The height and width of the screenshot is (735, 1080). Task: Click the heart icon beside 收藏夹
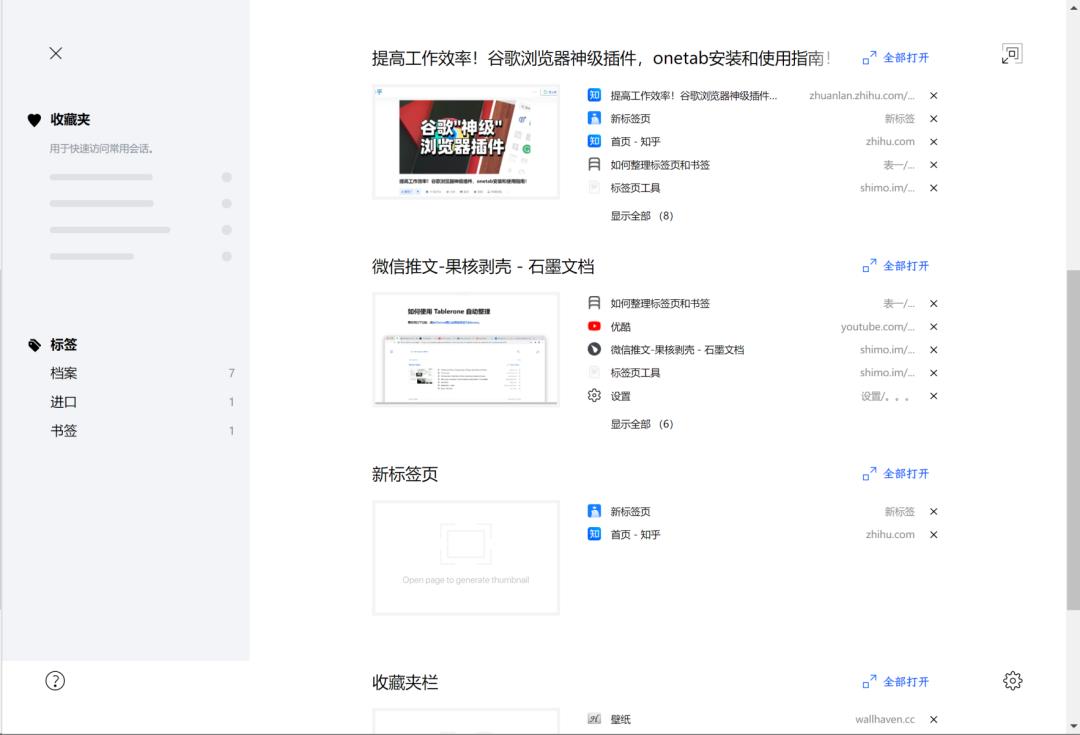tap(34, 119)
